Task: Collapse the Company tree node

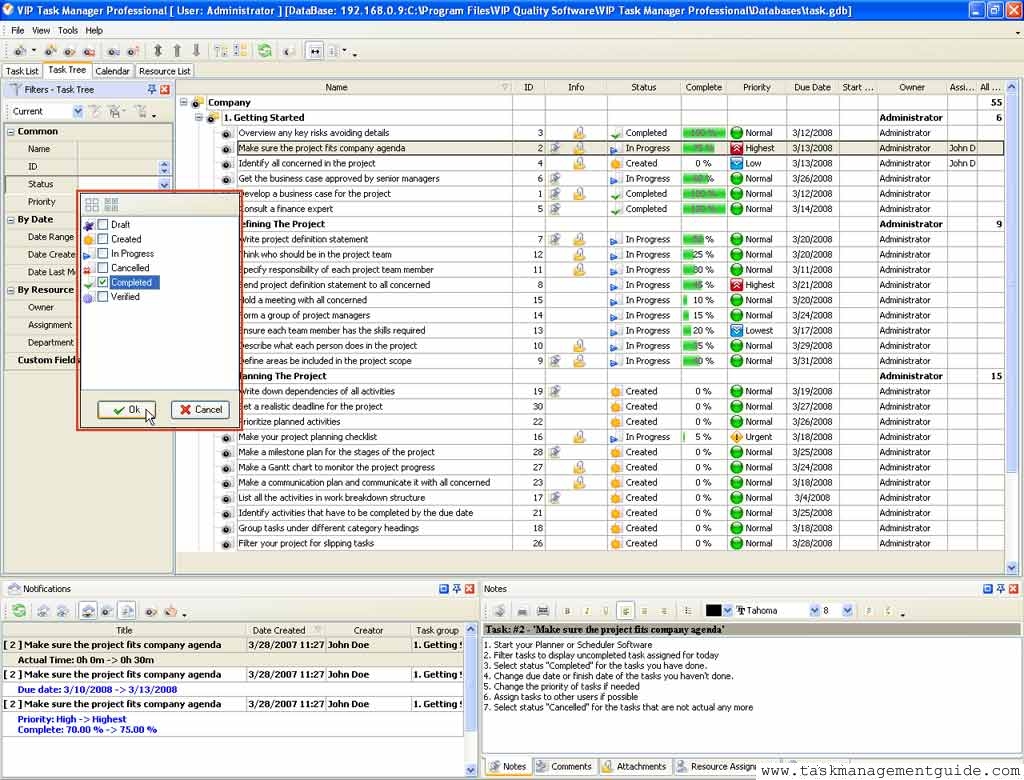Action: 184,103
